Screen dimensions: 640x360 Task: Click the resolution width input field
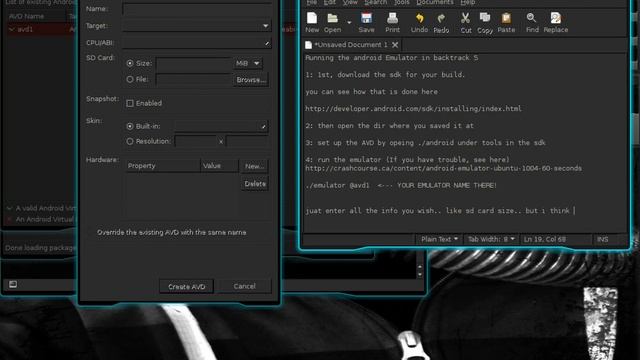pyautogui.click(x=196, y=142)
